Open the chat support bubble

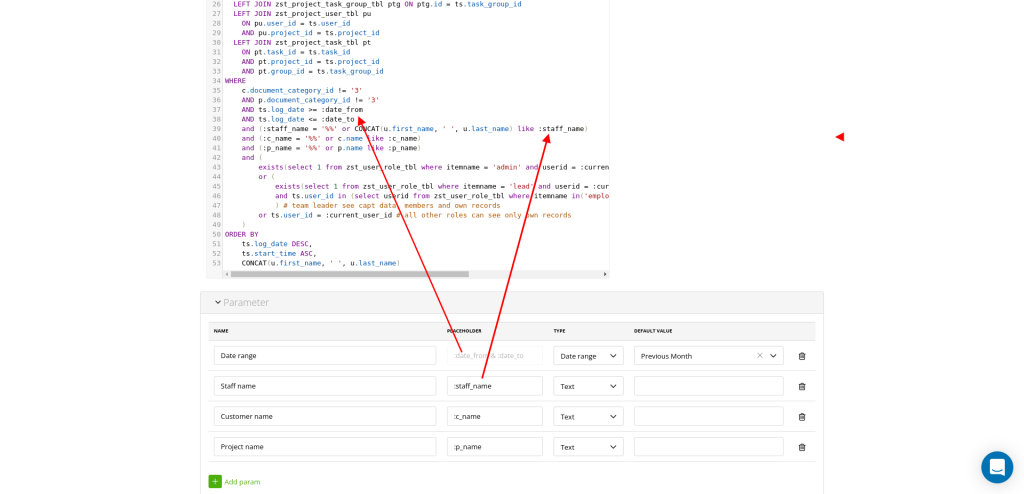point(997,467)
